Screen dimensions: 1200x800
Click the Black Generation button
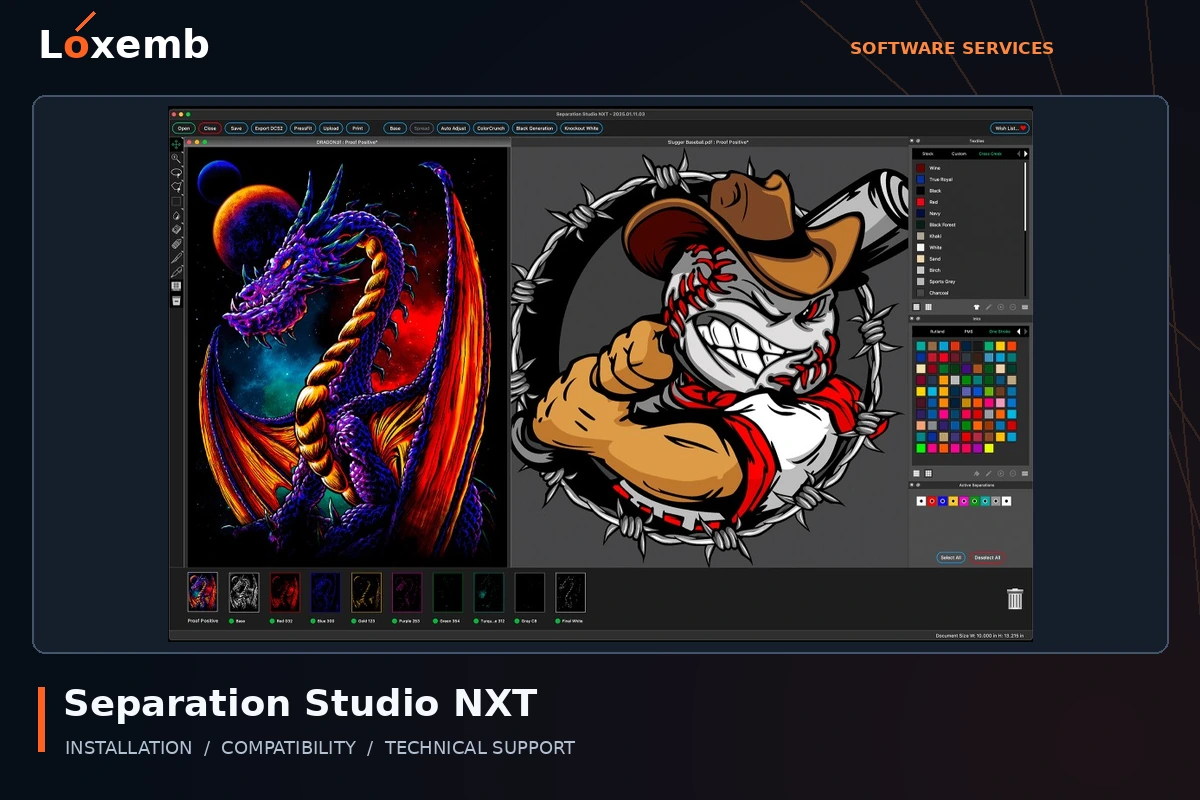pyautogui.click(x=534, y=128)
